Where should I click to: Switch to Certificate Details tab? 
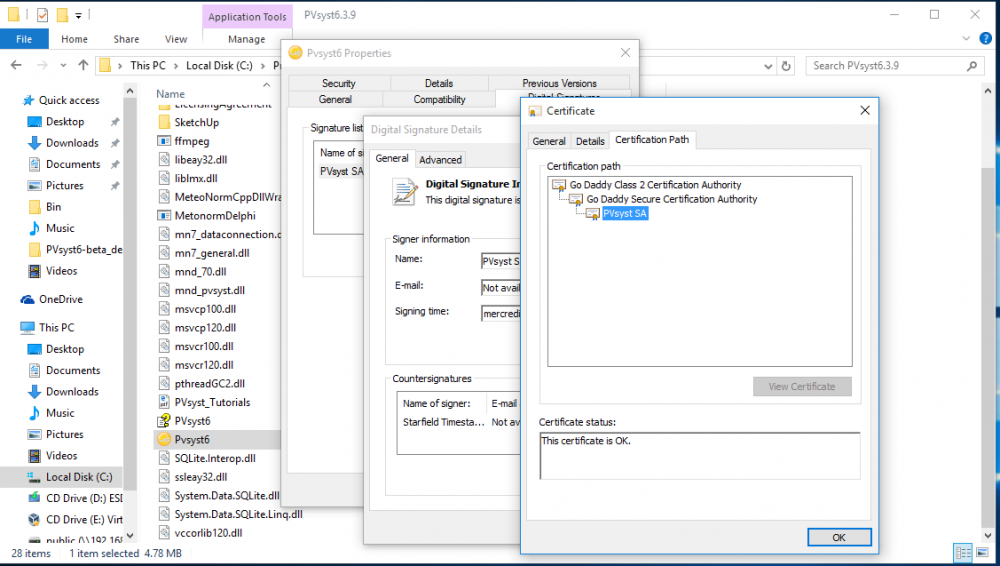[x=590, y=141]
